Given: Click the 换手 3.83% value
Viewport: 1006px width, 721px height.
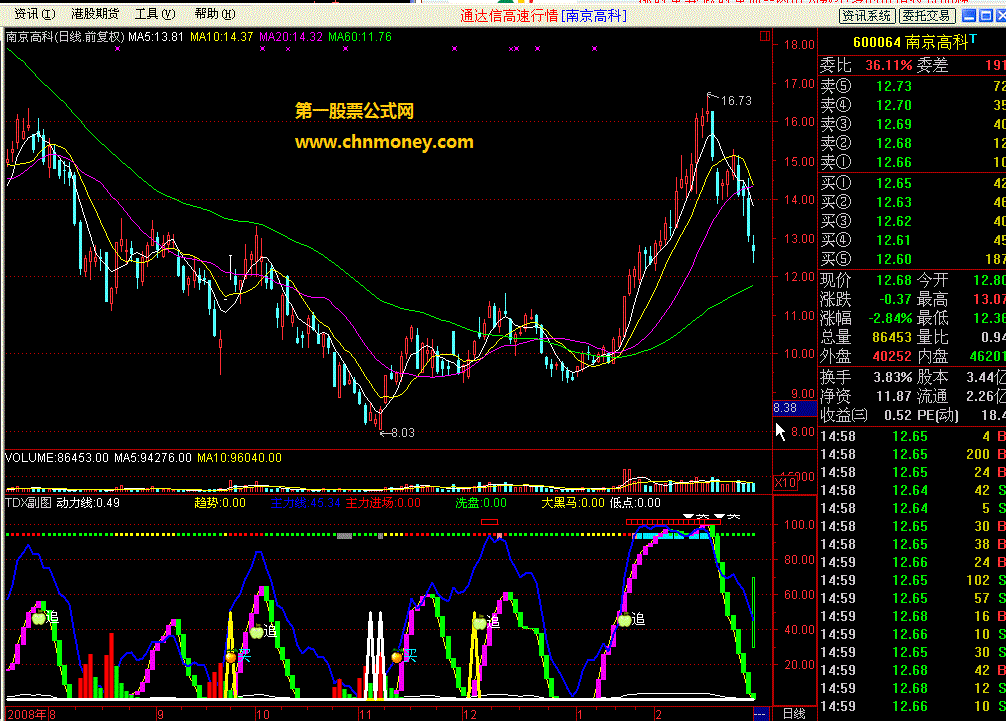Looking at the screenshot, I should coord(892,377).
